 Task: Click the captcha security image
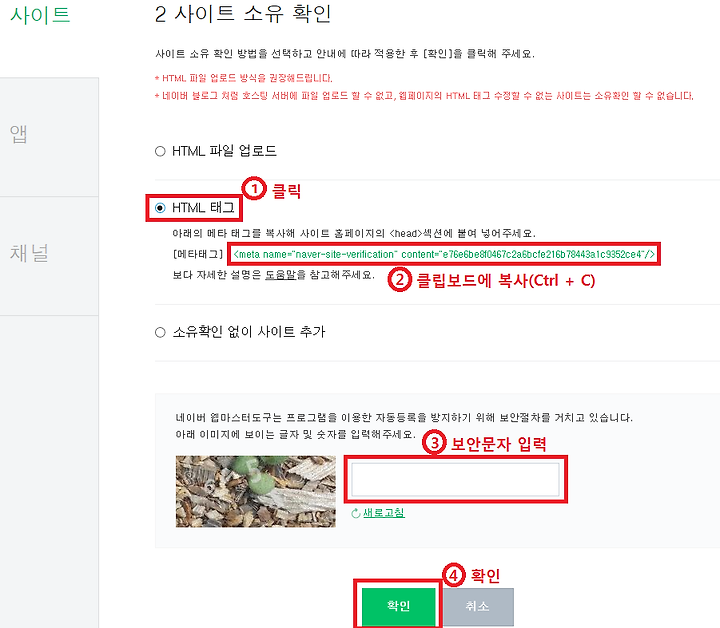pyautogui.click(x=256, y=491)
